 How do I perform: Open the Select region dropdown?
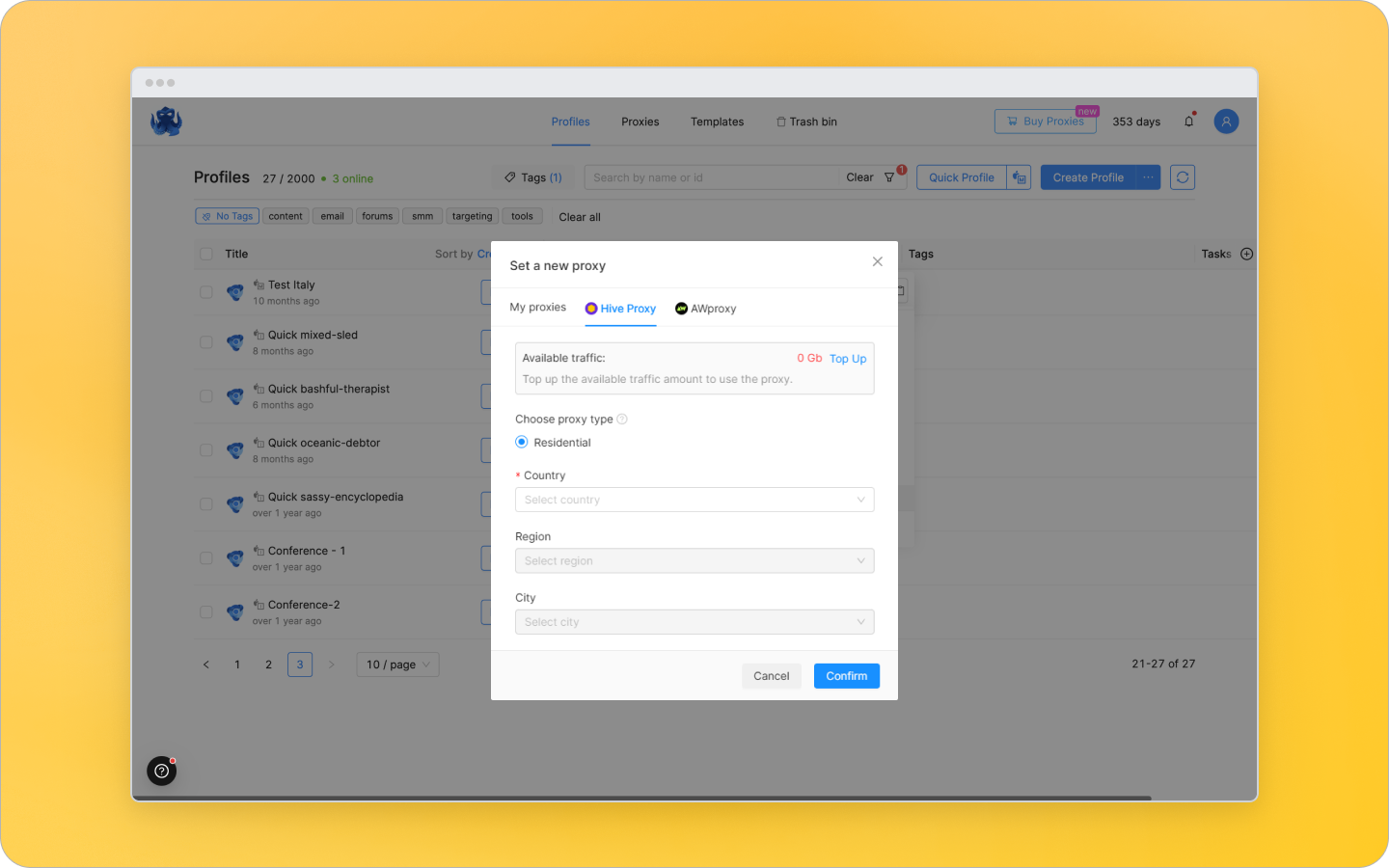pos(694,560)
